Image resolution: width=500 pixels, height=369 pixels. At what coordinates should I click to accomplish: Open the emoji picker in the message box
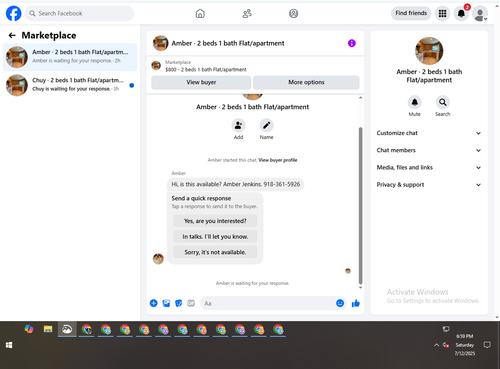click(340, 303)
